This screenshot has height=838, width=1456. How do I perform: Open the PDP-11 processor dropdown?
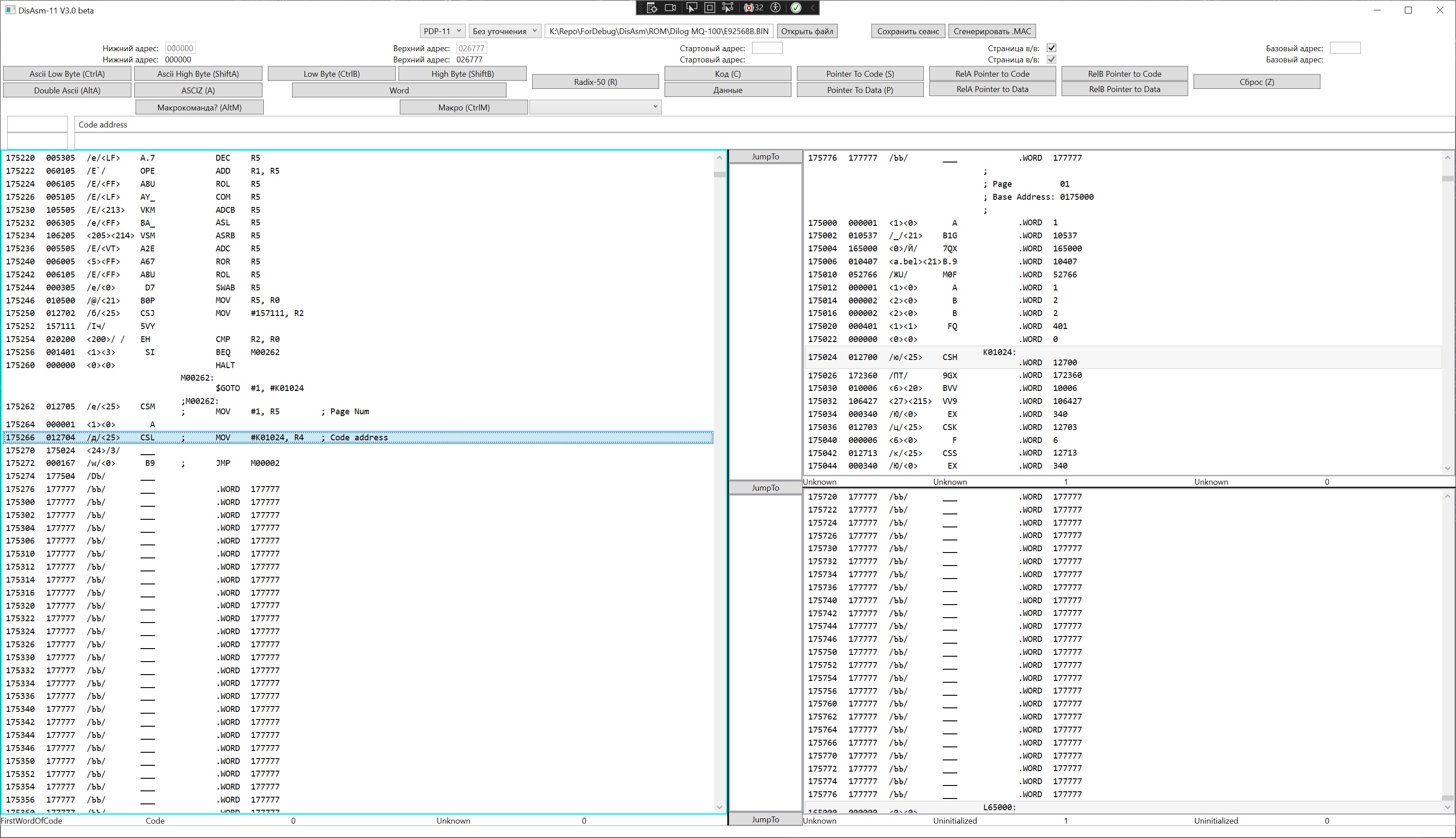442,31
